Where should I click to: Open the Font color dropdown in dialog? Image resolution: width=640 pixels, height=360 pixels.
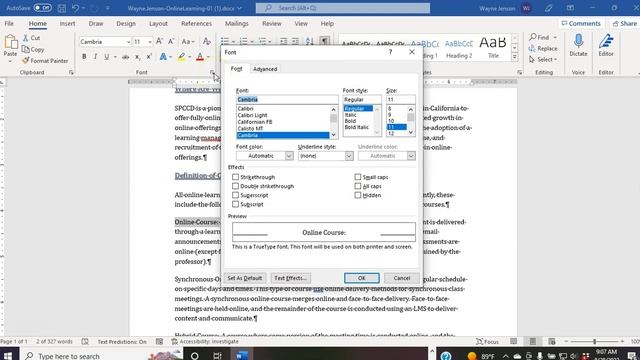click(289, 156)
